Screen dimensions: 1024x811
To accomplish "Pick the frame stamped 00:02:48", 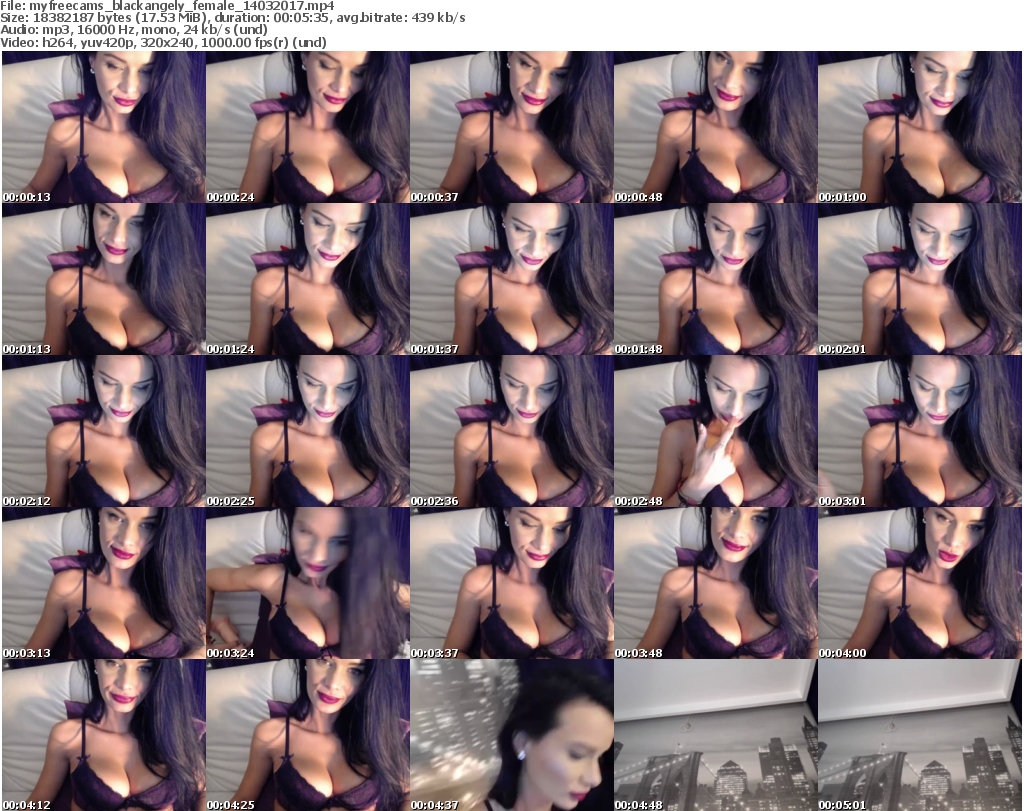I will 716,431.
